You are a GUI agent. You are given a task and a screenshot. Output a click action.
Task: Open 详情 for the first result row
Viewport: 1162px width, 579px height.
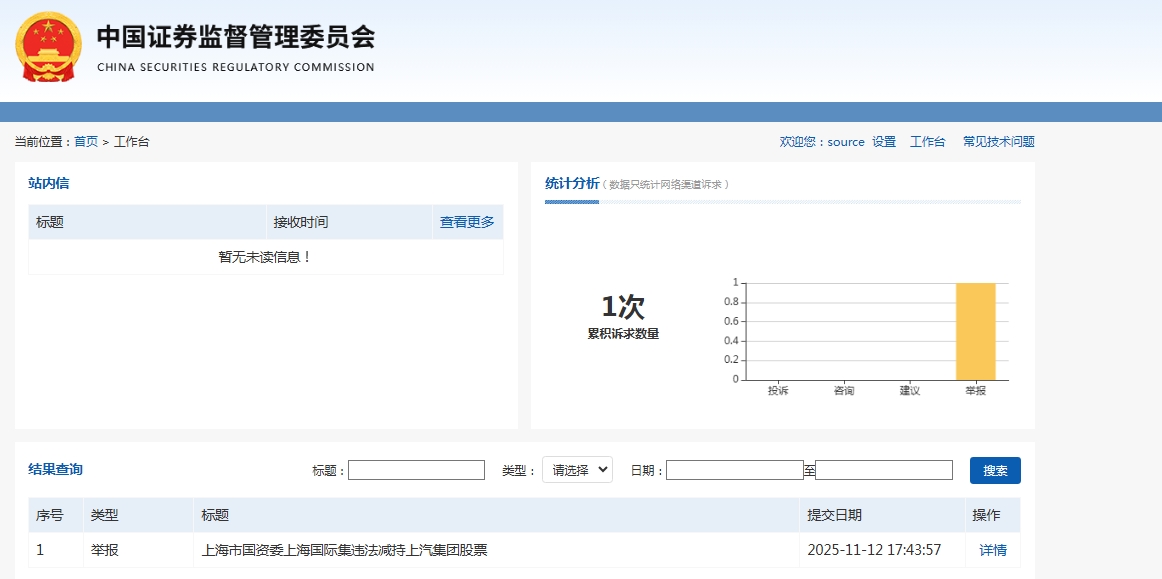click(x=993, y=550)
